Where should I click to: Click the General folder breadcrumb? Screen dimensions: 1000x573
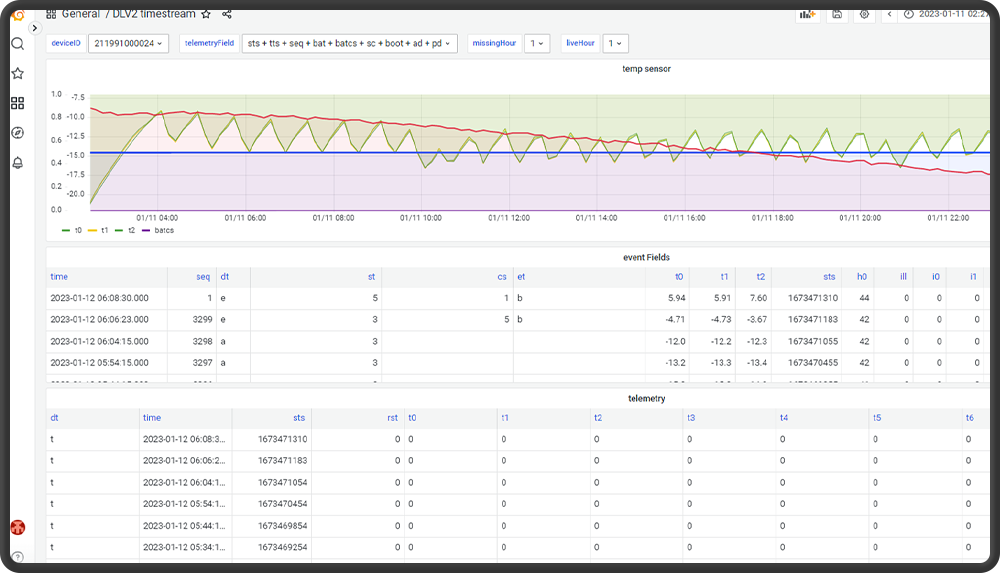80,14
